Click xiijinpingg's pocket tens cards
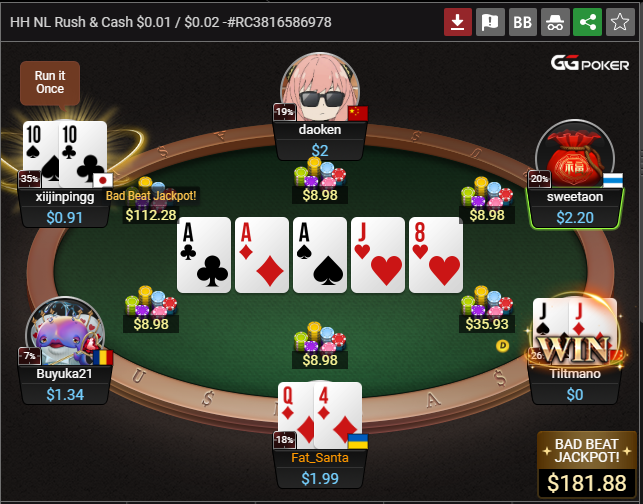This screenshot has height=504, width=643. click(65, 154)
